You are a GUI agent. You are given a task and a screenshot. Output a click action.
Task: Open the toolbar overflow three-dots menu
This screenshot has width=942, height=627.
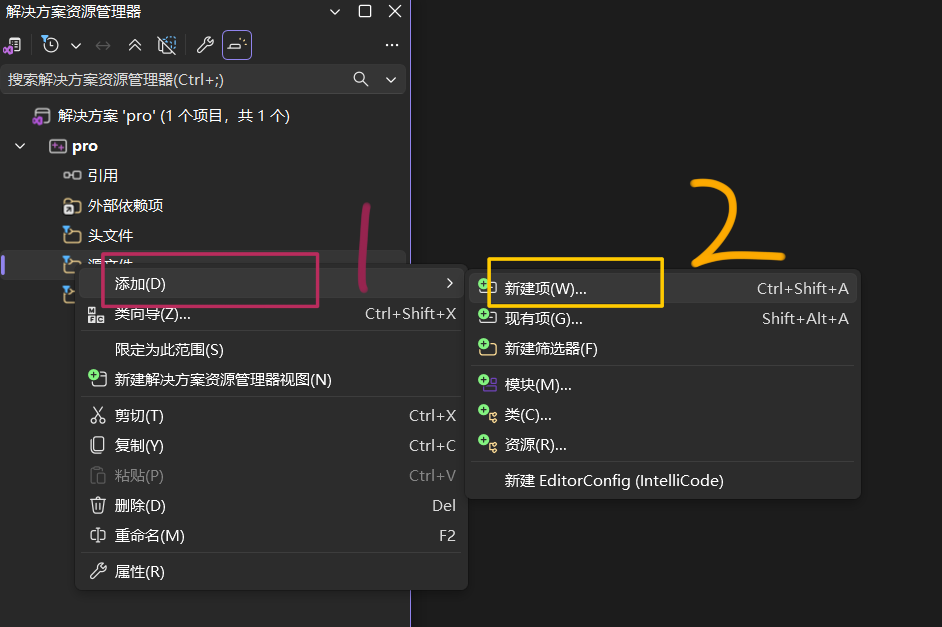click(x=392, y=45)
